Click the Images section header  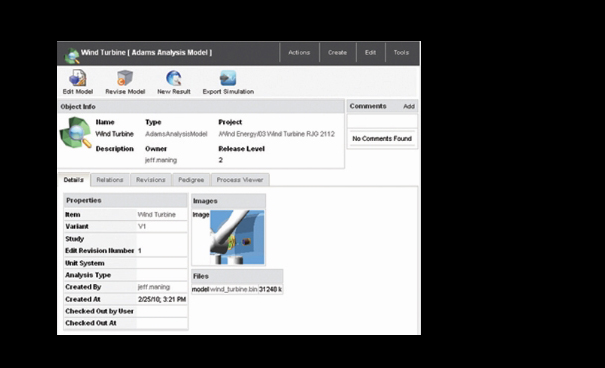coord(228,201)
